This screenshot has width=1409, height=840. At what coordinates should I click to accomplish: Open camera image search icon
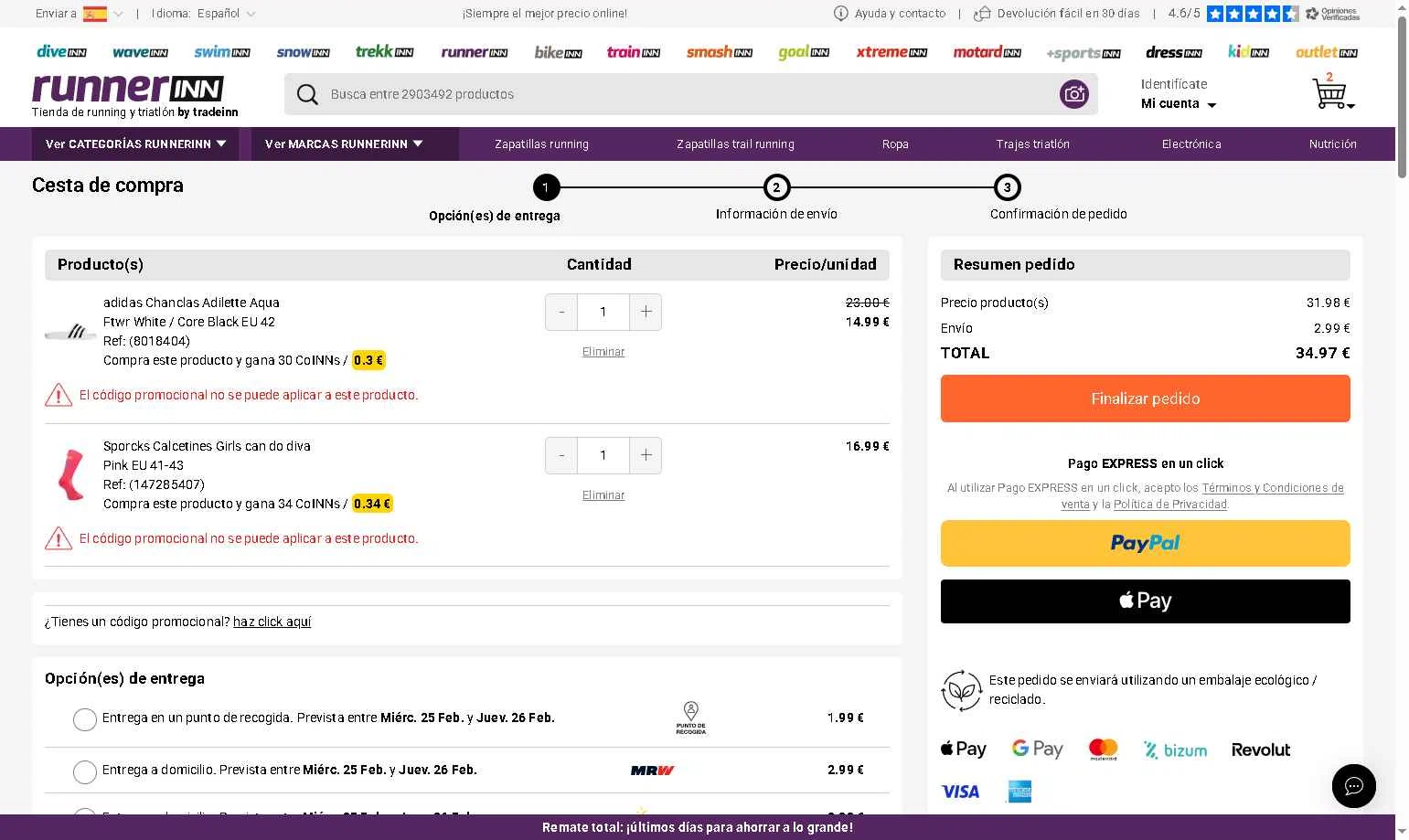pos(1074,93)
